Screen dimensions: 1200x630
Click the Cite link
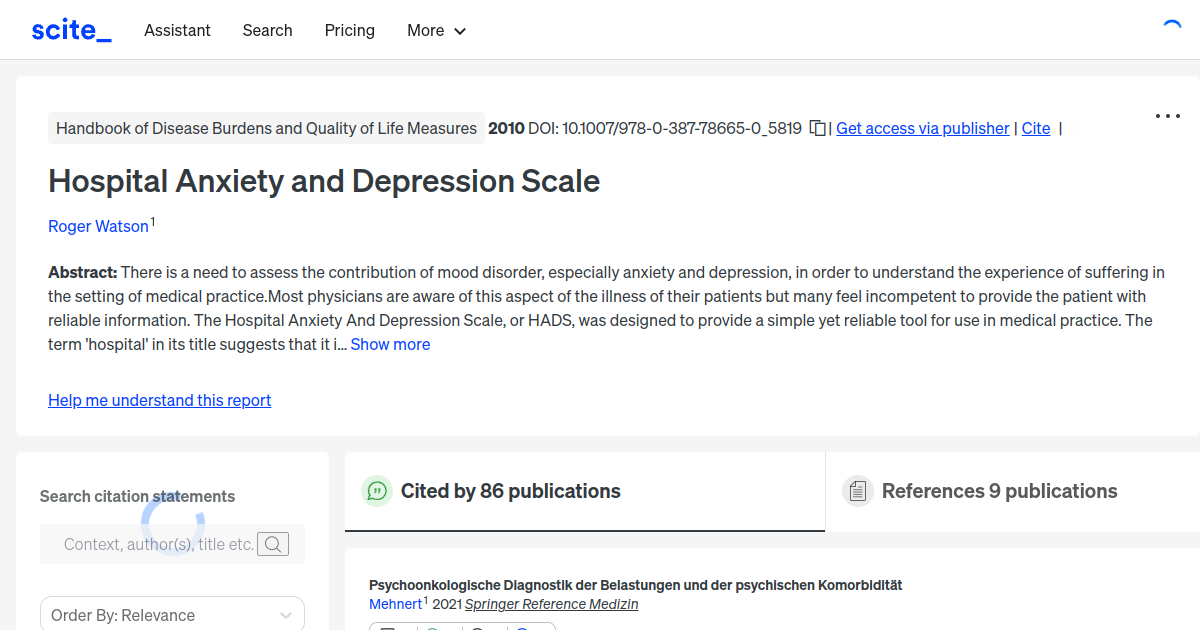tap(1036, 128)
